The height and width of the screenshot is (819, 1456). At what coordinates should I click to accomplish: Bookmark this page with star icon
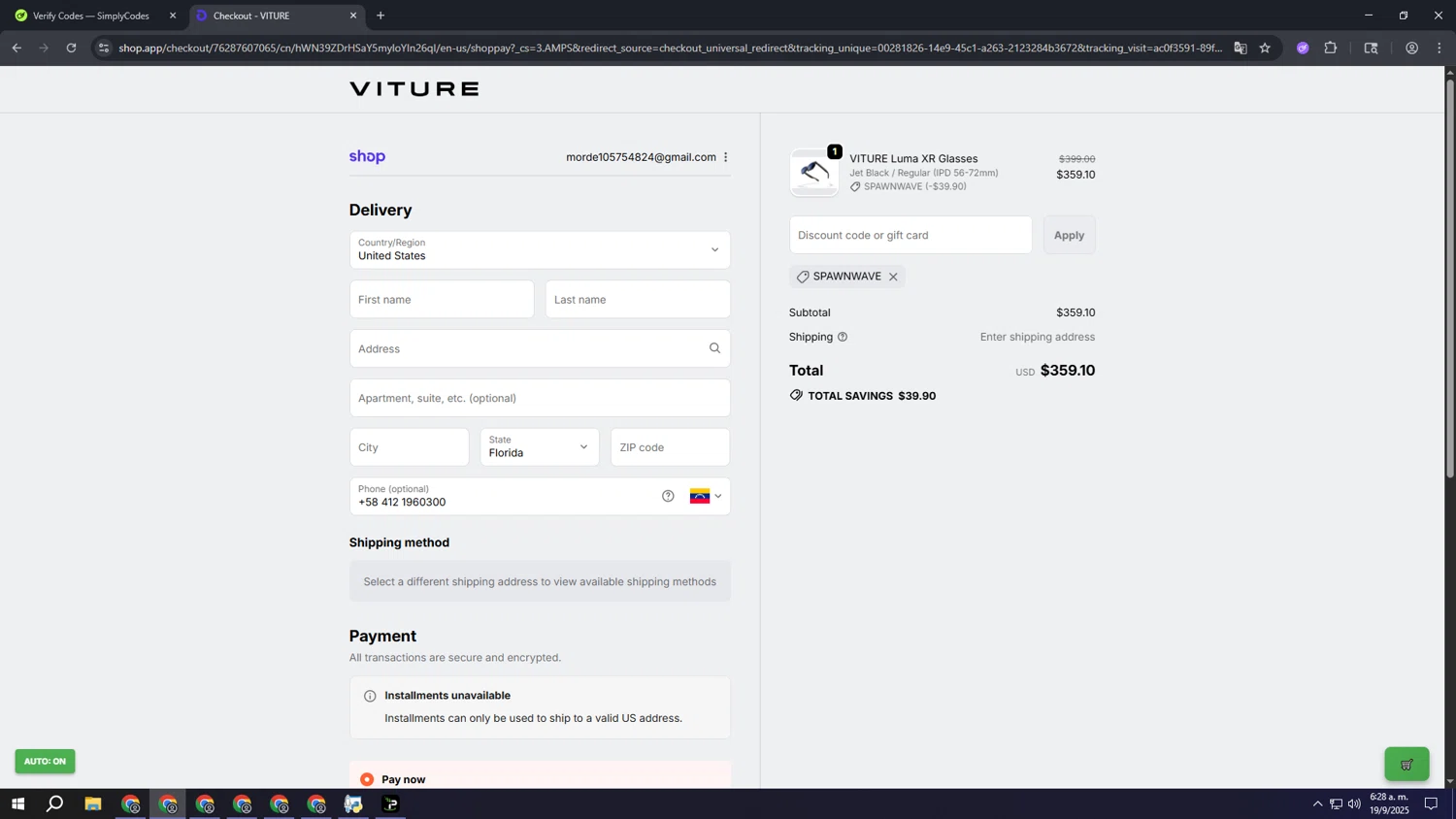pyautogui.click(x=1265, y=48)
